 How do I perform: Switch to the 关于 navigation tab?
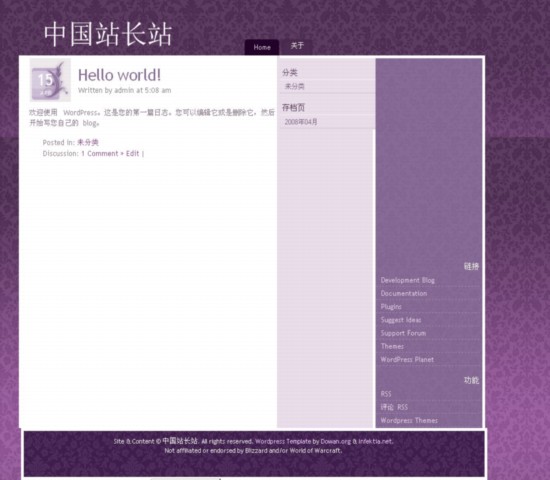[297, 46]
